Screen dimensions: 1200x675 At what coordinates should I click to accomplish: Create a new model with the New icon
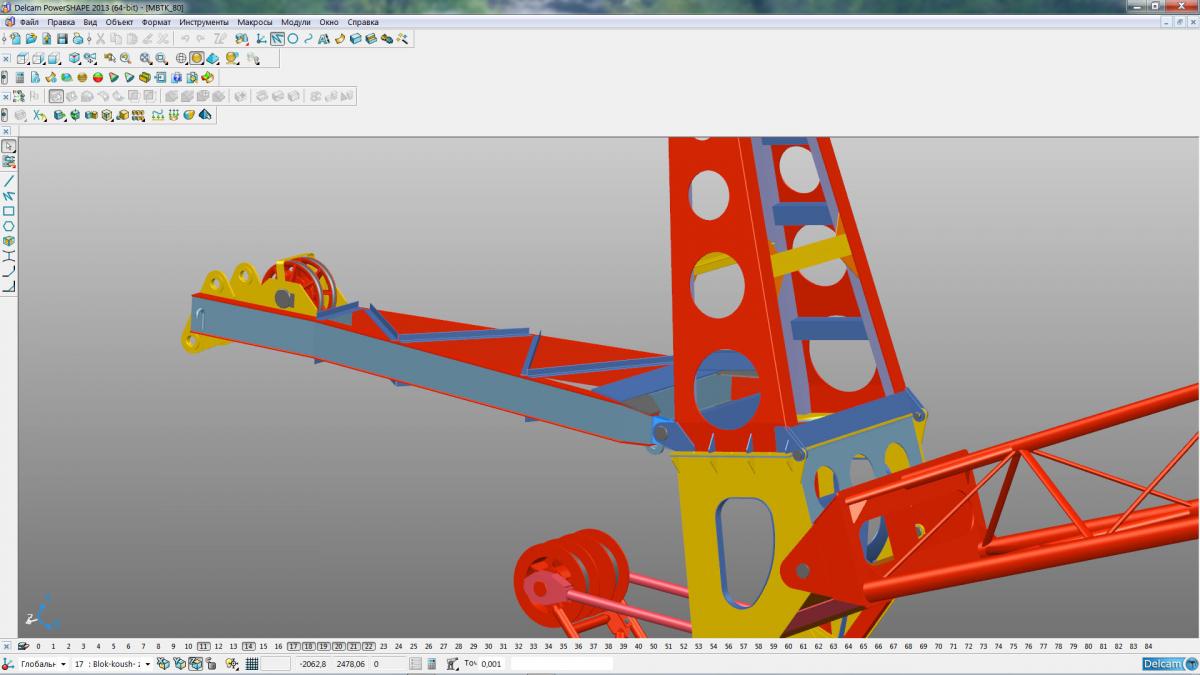coord(16,38)
